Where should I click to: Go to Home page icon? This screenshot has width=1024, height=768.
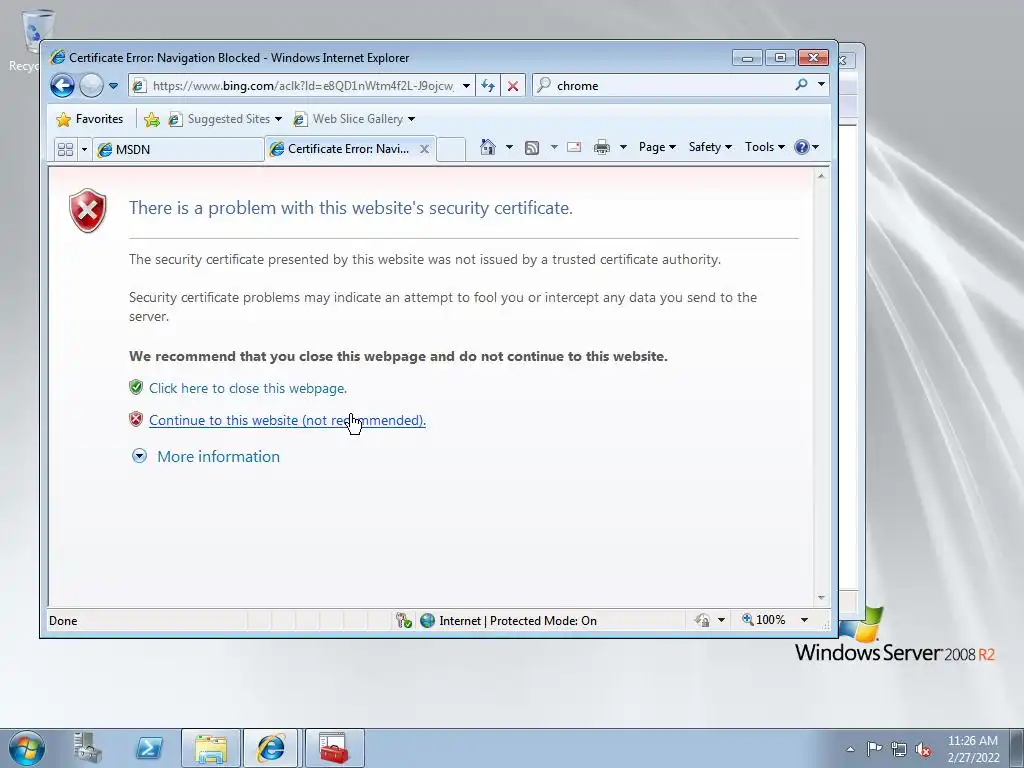tap(488, 147)
